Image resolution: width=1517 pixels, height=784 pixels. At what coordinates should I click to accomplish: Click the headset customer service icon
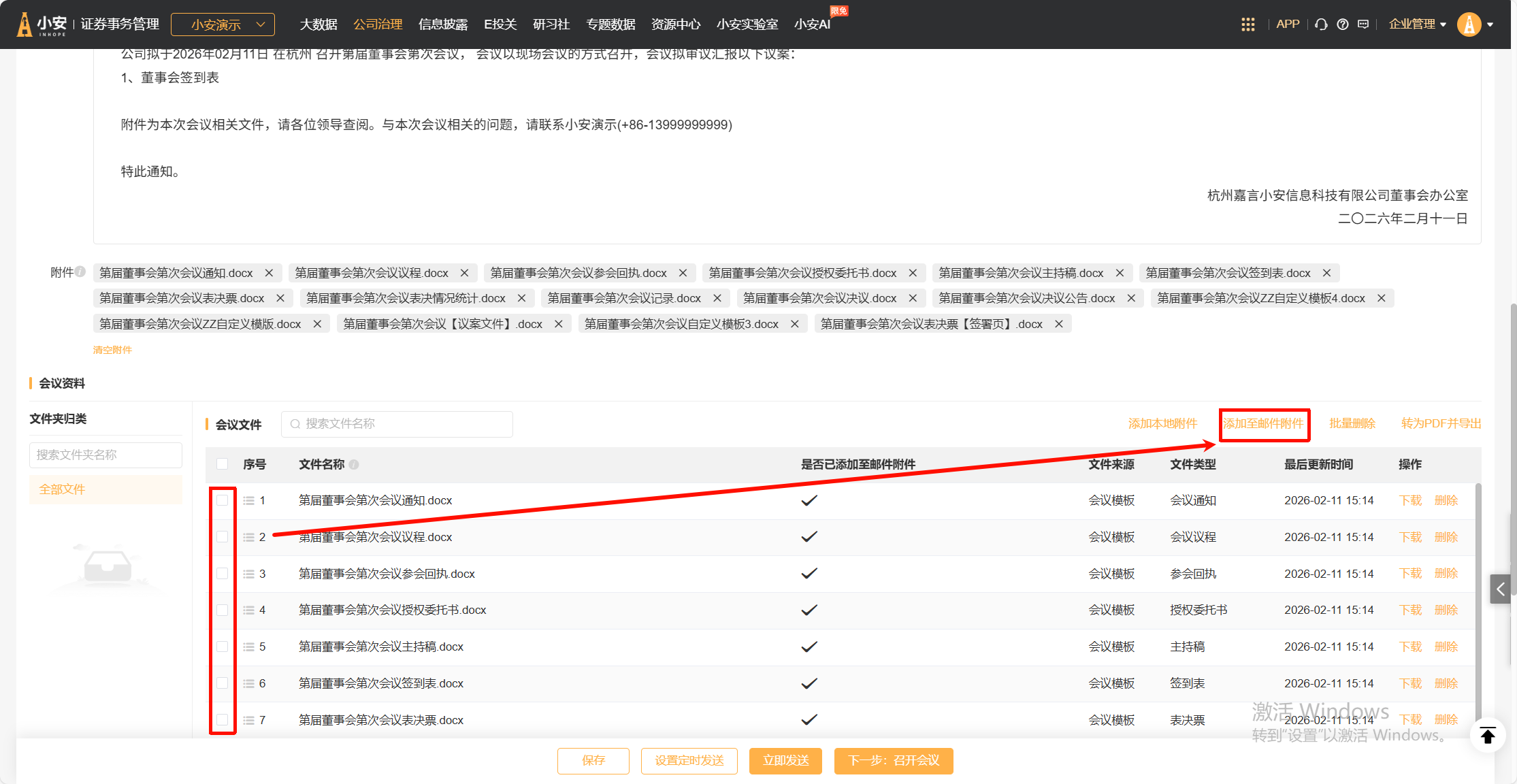(x=1321, y=24)
